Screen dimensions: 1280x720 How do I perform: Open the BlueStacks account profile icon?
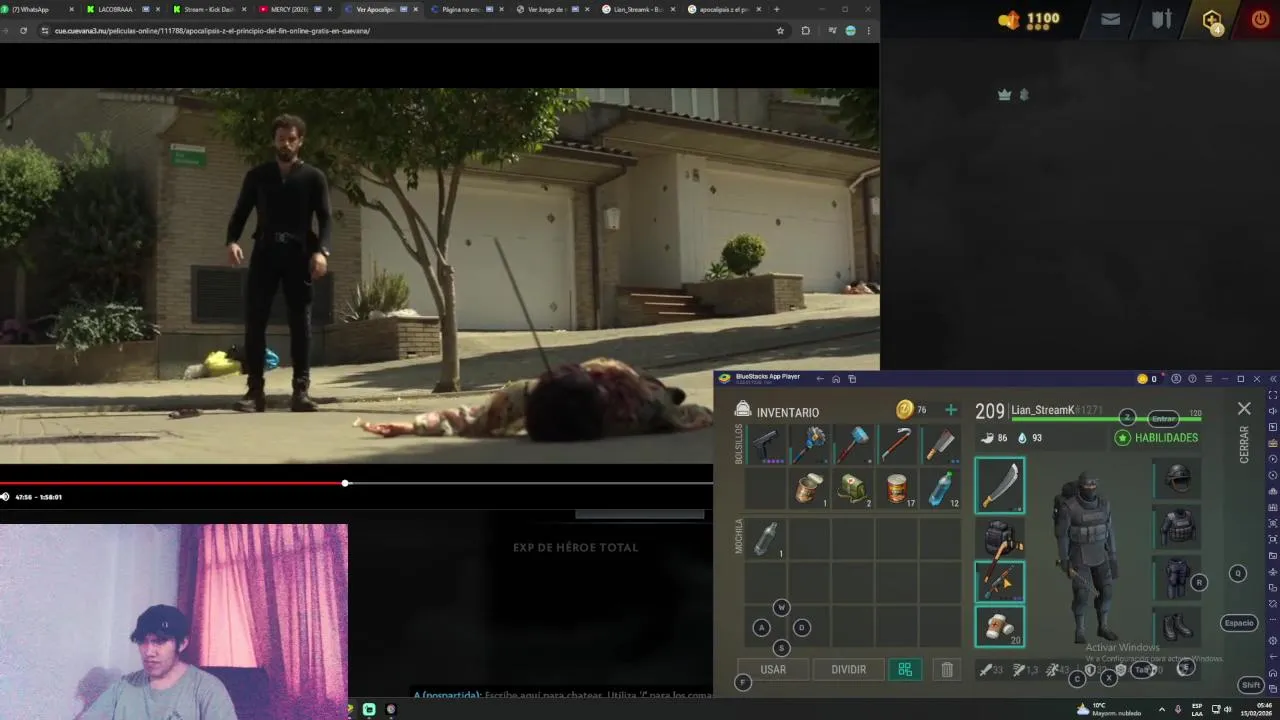(1176, 379)
